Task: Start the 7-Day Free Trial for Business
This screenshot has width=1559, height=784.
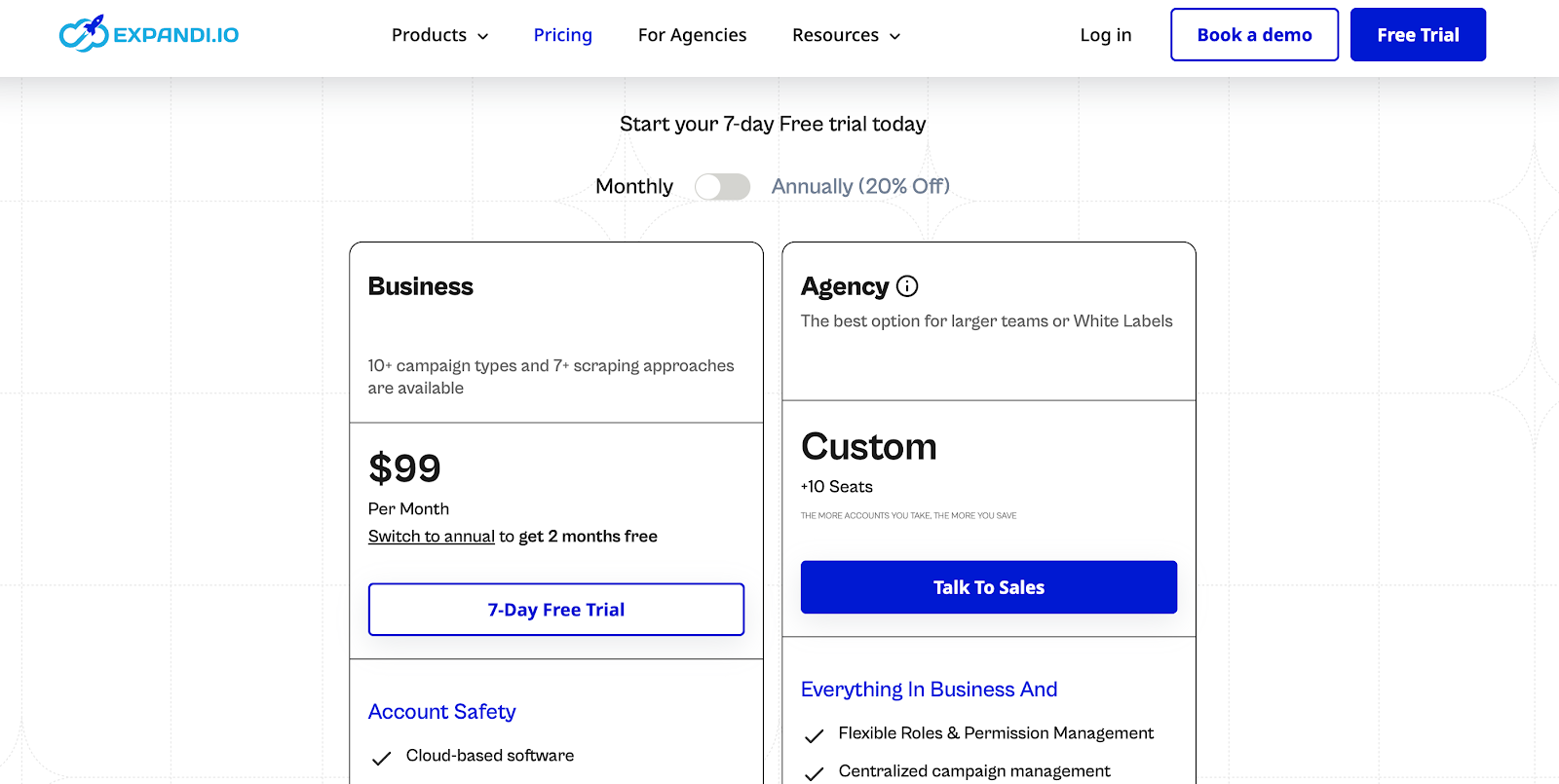Action: (555, 609)
